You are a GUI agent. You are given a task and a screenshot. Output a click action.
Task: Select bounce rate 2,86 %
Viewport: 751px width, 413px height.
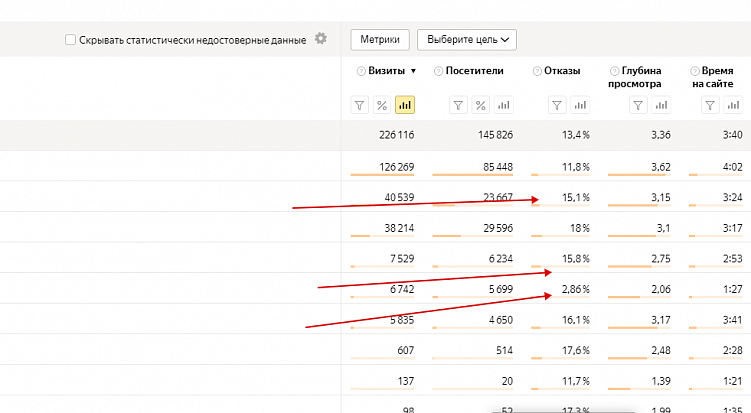pos(576,289)
